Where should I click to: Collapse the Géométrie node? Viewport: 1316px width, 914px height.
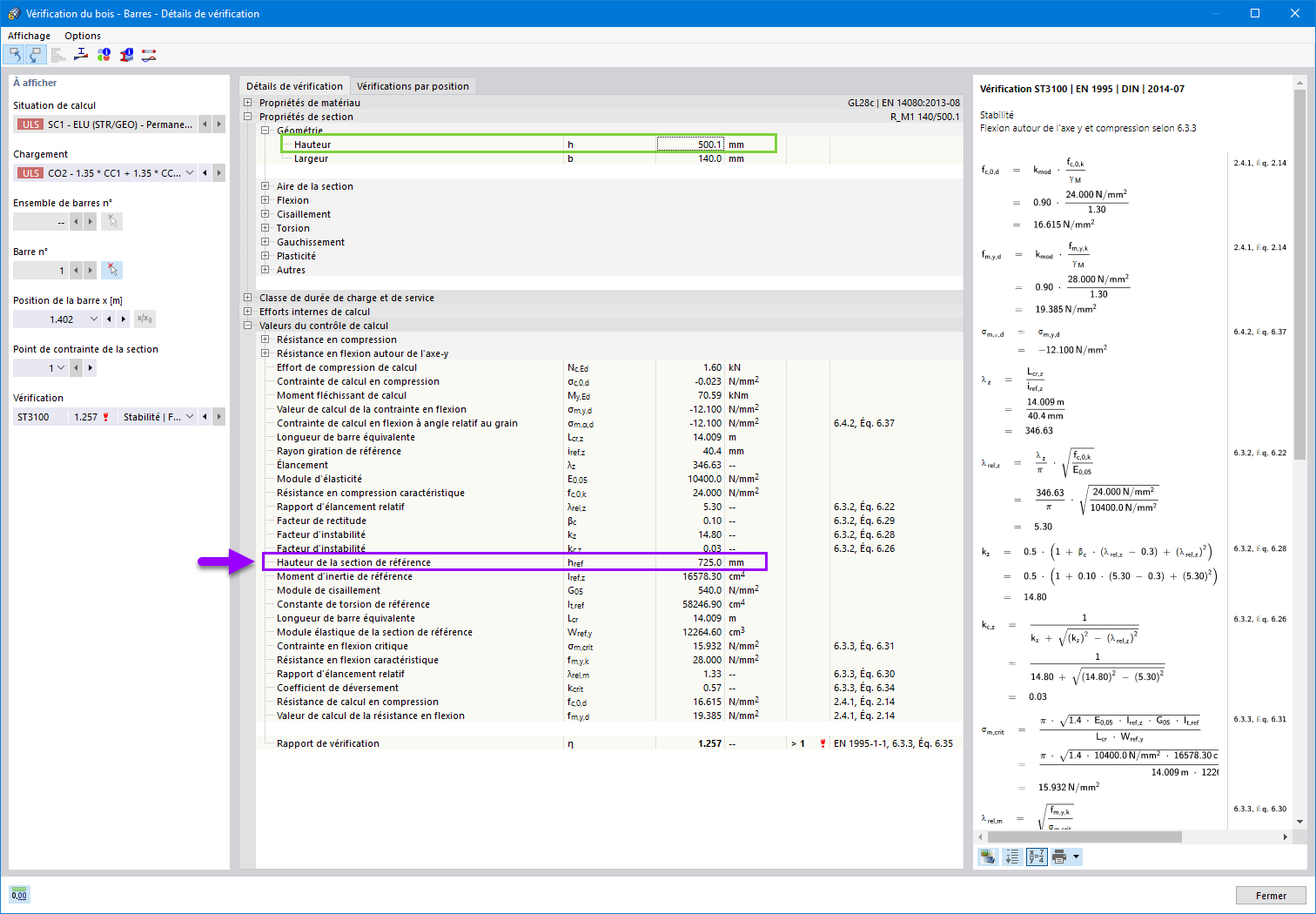click(265, 131)
